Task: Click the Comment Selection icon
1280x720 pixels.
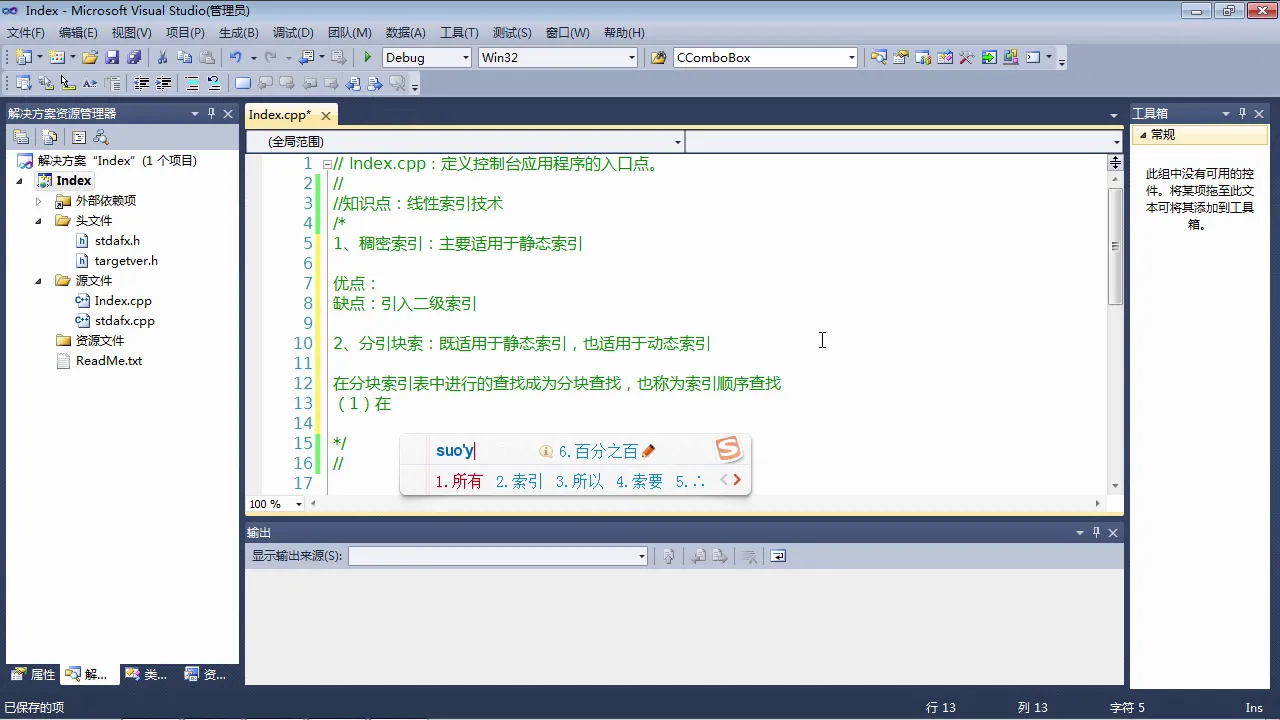Action: pos(192,83)
